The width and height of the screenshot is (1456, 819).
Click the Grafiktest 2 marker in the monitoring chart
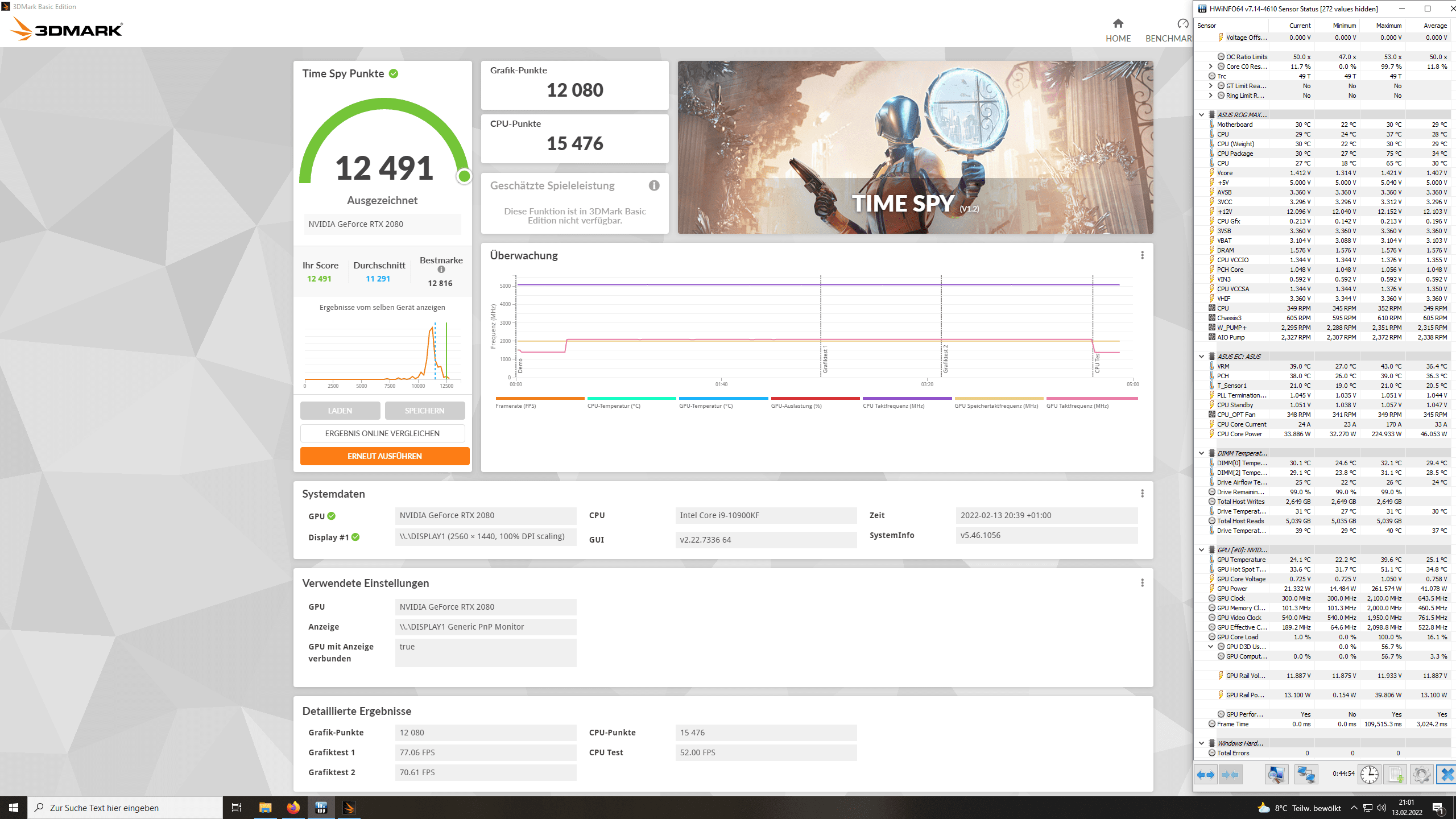pyautogui.click(x=945, y=359)
